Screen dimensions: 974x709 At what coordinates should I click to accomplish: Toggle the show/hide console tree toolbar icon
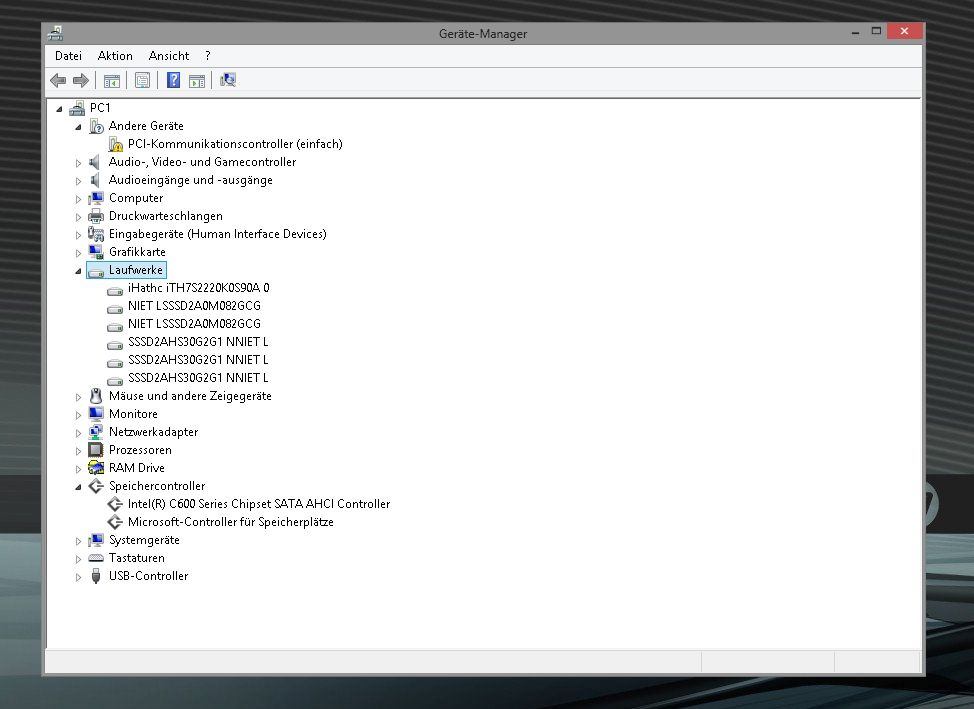[x=112, y=80]
